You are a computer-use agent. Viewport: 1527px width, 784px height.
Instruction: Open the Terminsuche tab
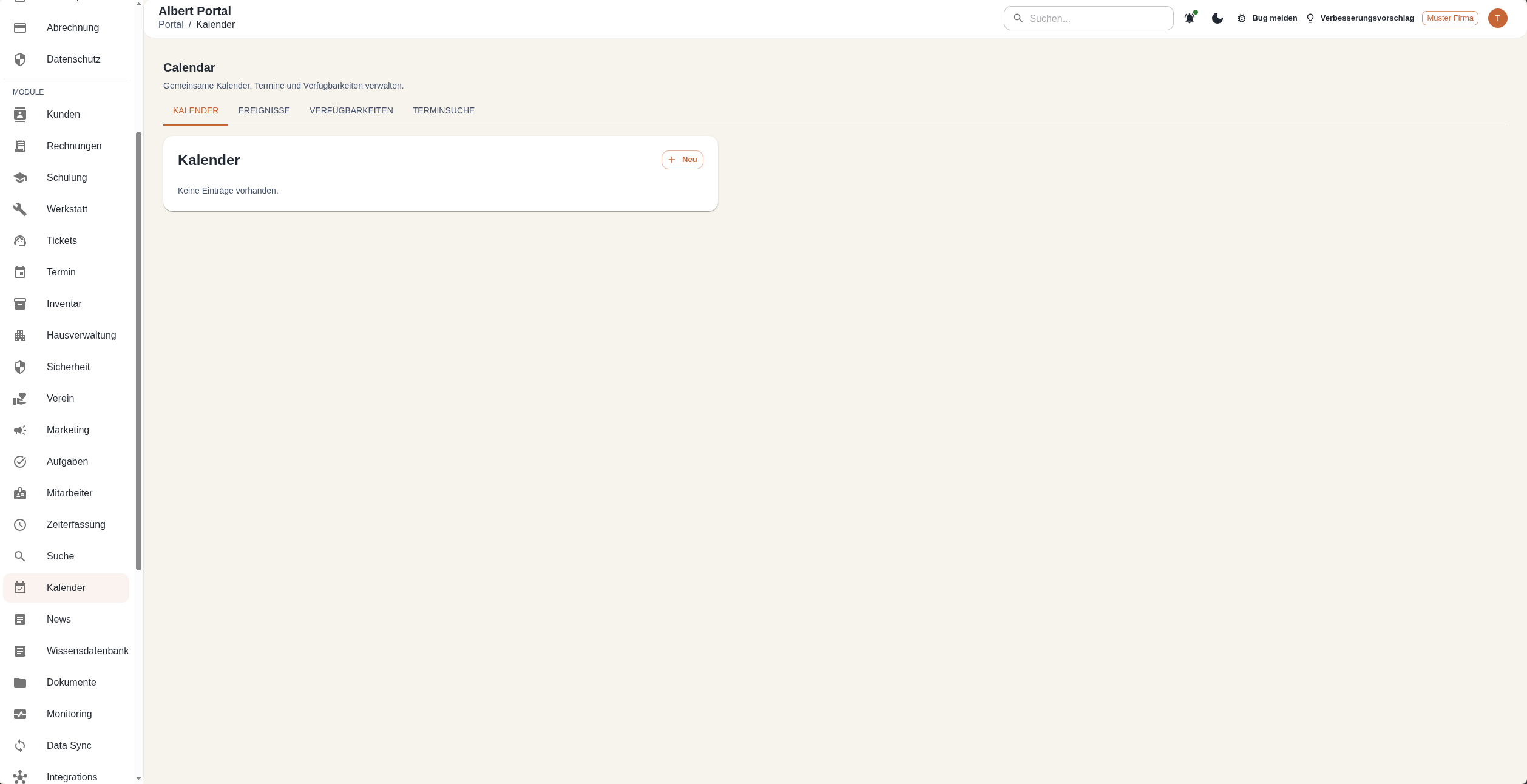[444, 110]
